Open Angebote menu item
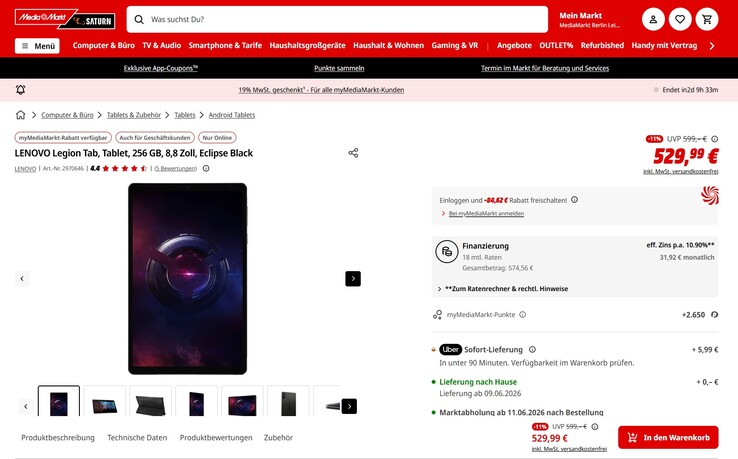738x459 pixels. tap(514, 45)
